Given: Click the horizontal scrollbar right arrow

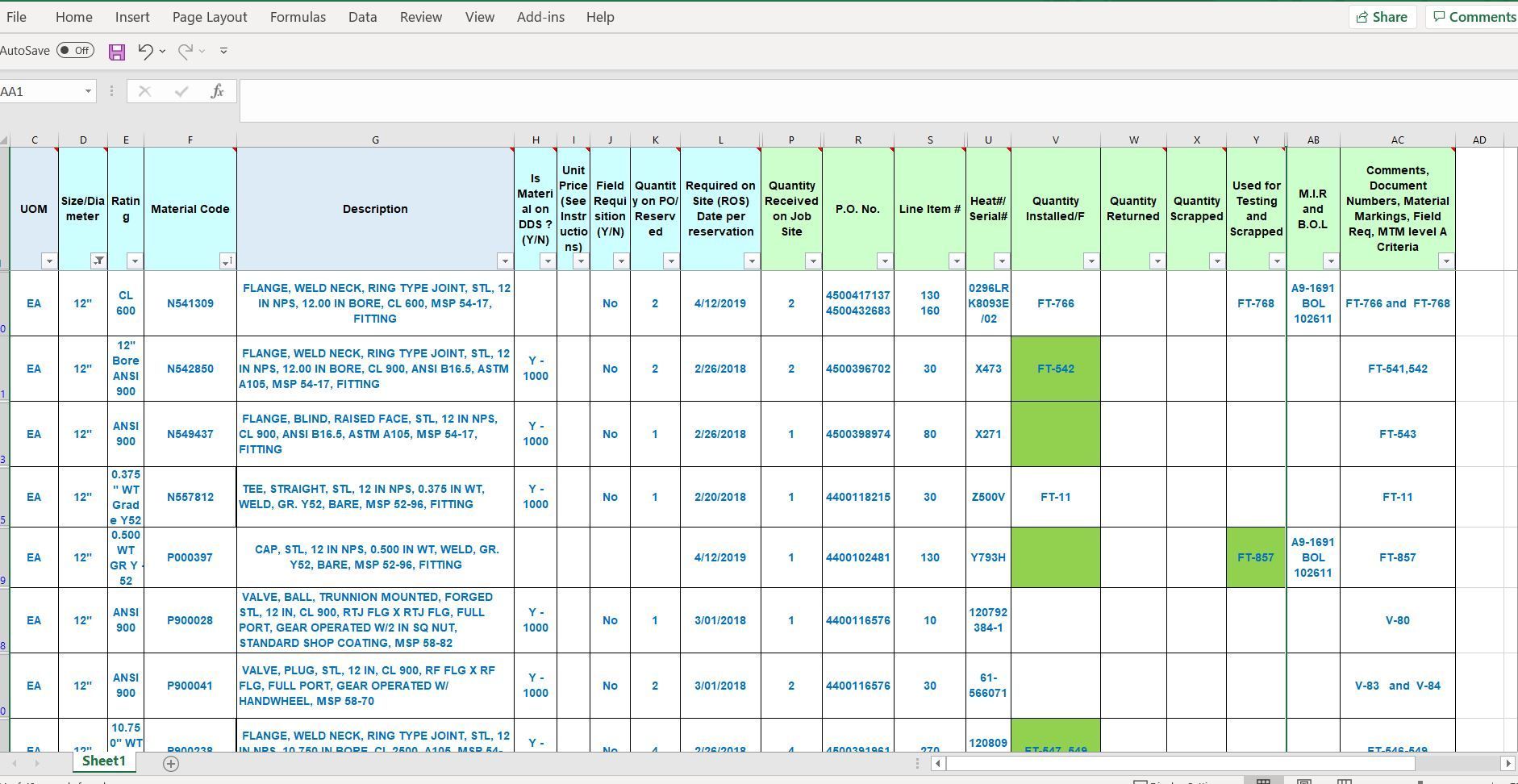Looking at the screenshot, I should [1507, 763].
